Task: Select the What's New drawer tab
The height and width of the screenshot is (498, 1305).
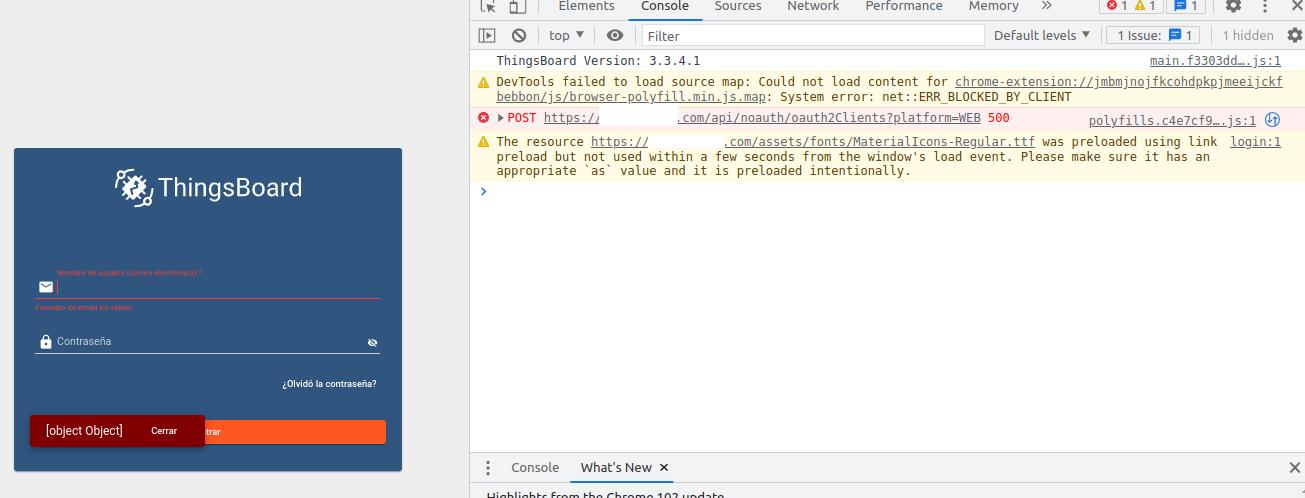Action: pos(616,467)
